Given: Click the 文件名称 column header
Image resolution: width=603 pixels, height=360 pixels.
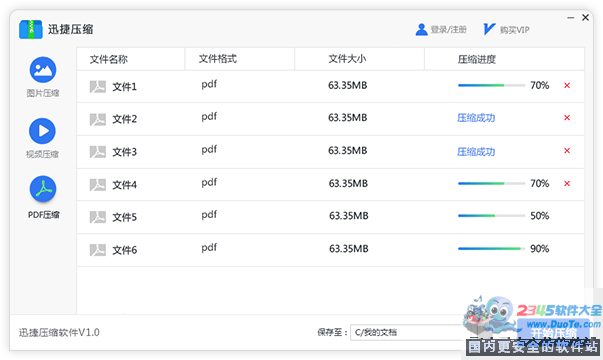Looking at the screenshot, I should click(109, 59).
